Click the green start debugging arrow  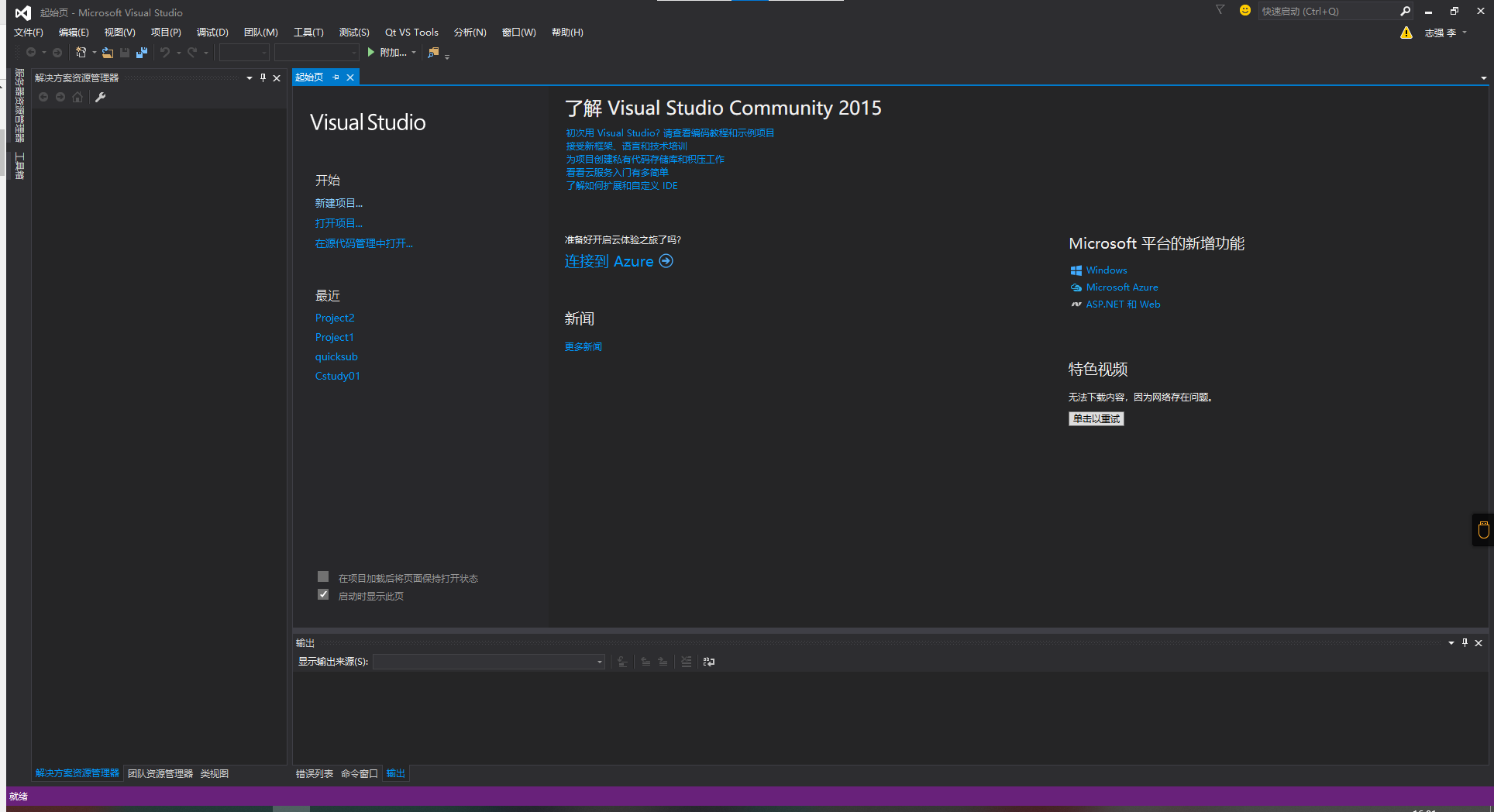click(371, 52)
